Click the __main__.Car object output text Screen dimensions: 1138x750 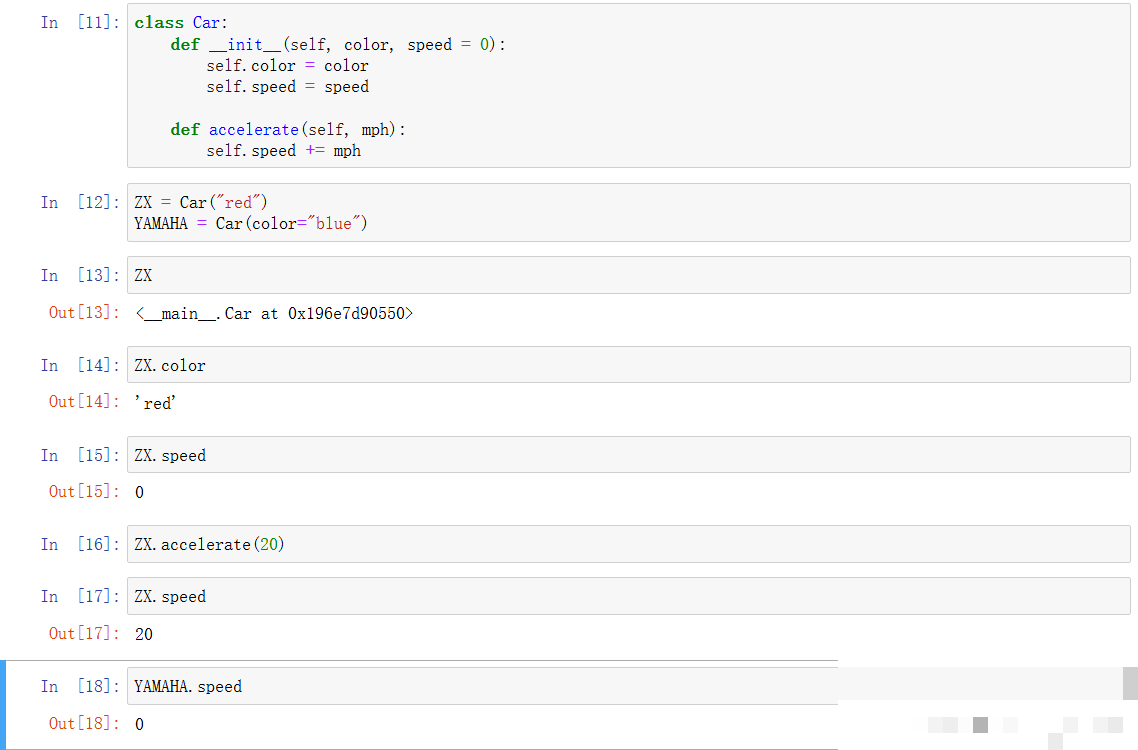pos(274,314)
